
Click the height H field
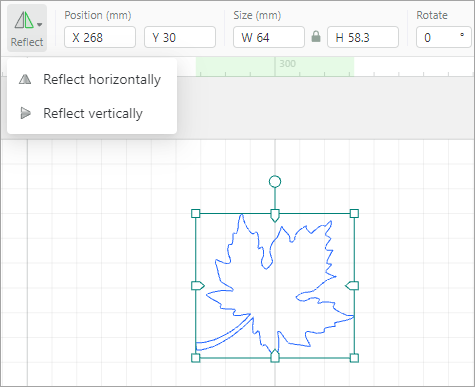363,37
